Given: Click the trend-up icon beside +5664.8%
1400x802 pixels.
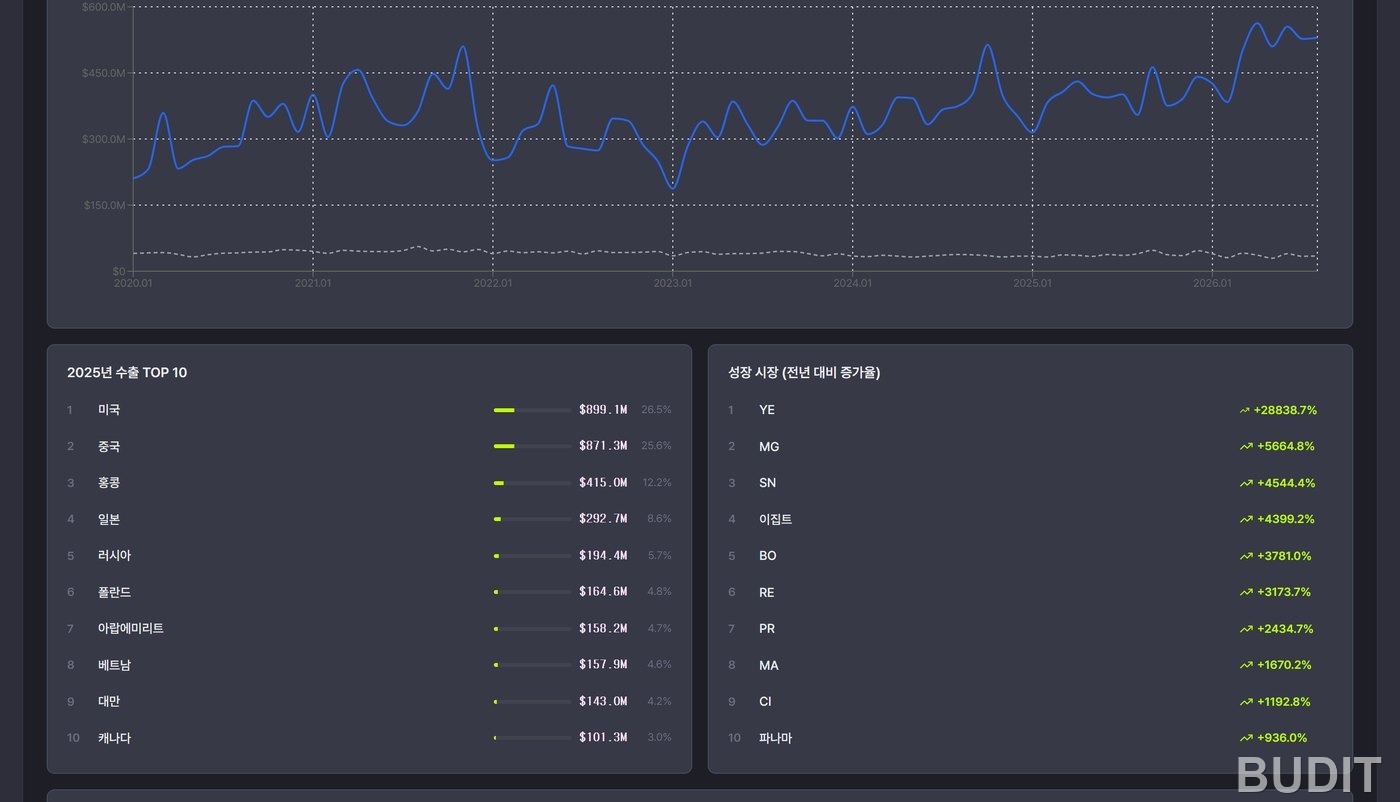Looking at the screenshot, I should click(x=1246, y=447).
